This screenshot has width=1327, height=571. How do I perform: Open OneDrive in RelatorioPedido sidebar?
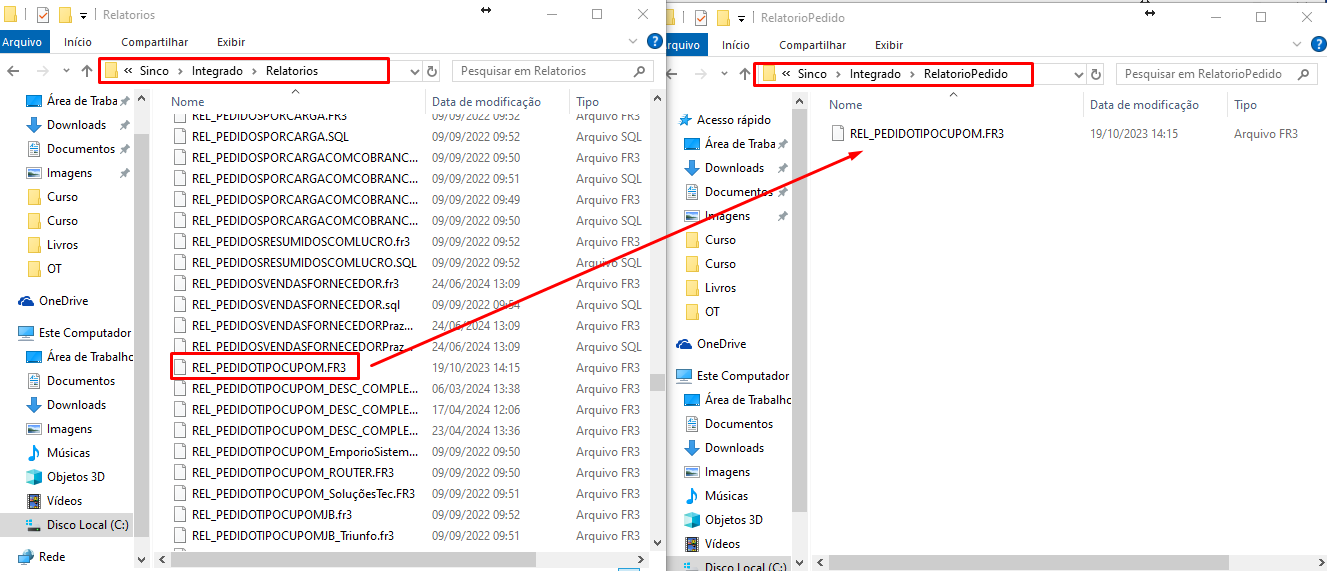coord(721,344)
